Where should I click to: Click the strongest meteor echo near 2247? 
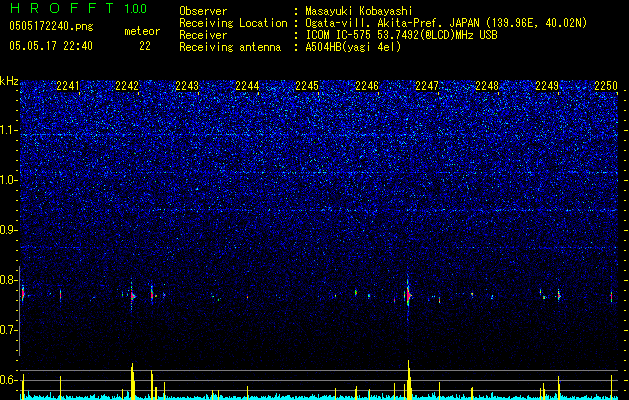(408, 295)
